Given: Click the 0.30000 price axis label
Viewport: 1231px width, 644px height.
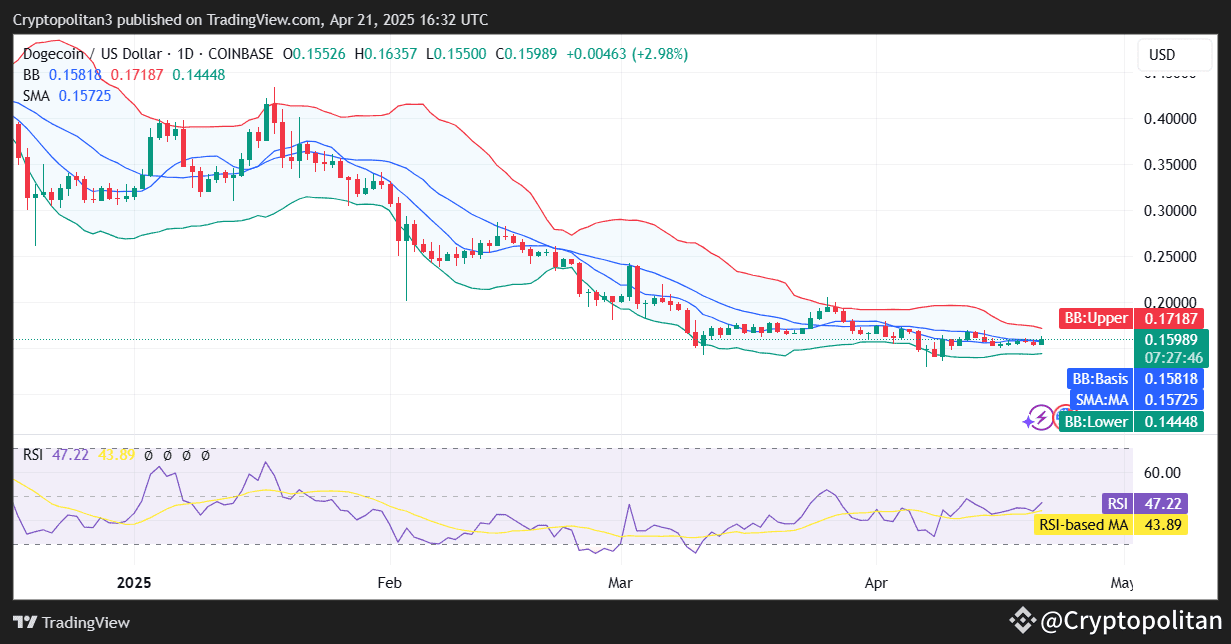Looking at the screenshot, I should pyautogui.click(x=1168, y=211).
